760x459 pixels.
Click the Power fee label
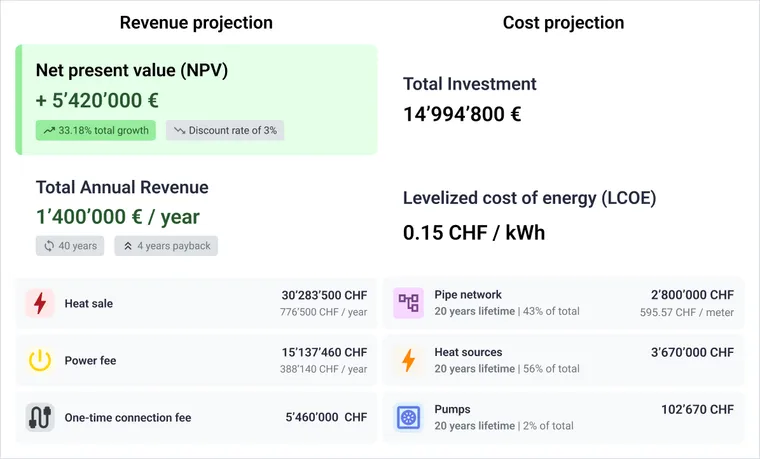[x=90, y=361]
